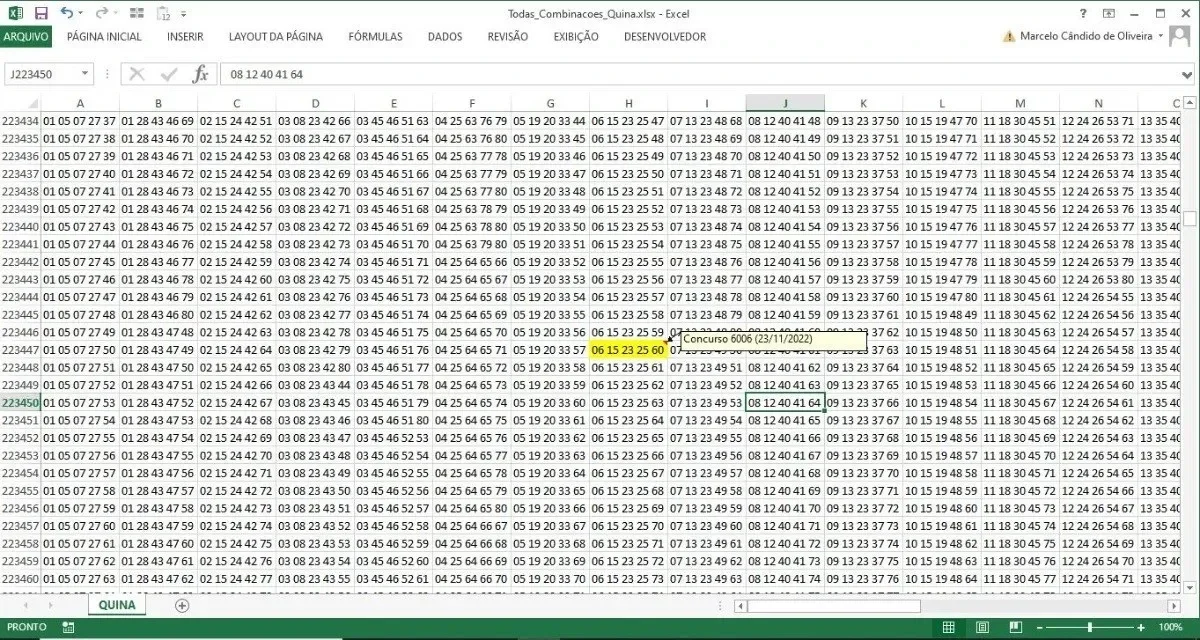Click cell A223434 with 01 05 07 27 37

point(80,121)
